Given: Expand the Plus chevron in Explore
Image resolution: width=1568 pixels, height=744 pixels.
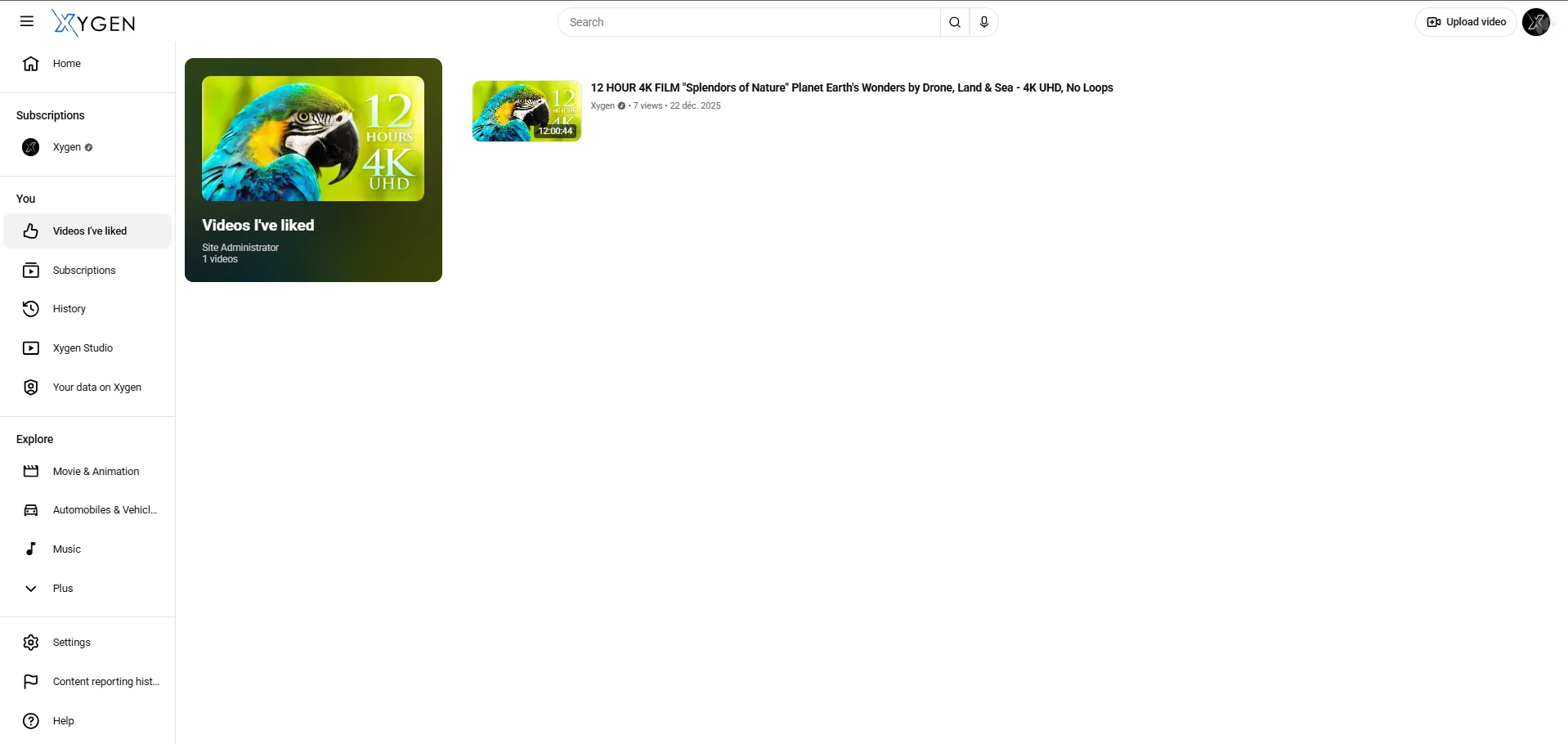Looking at the screenshot, I should (31, 589).
